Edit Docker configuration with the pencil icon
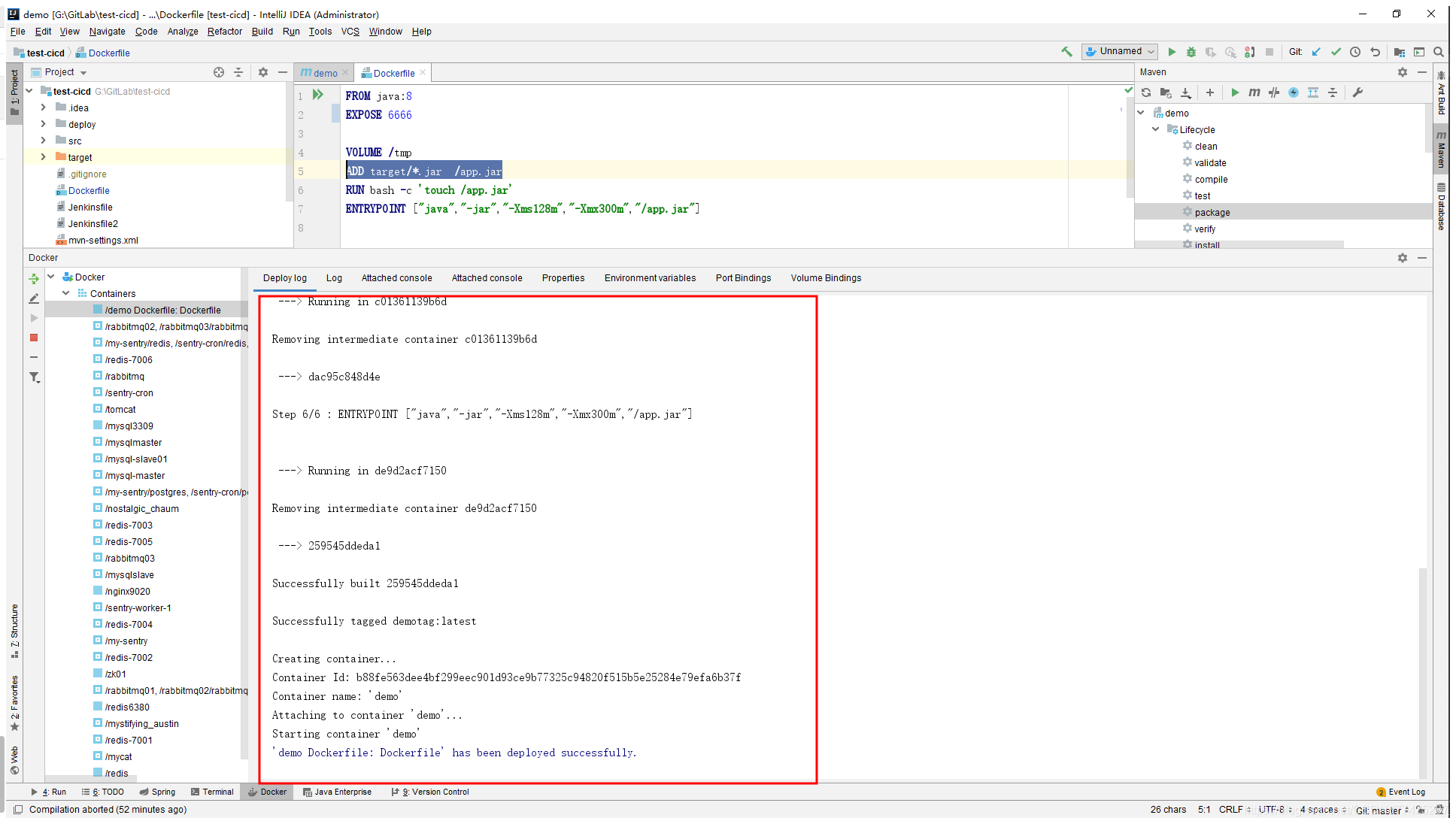1456x824 pixels. [x=34, y=298]
